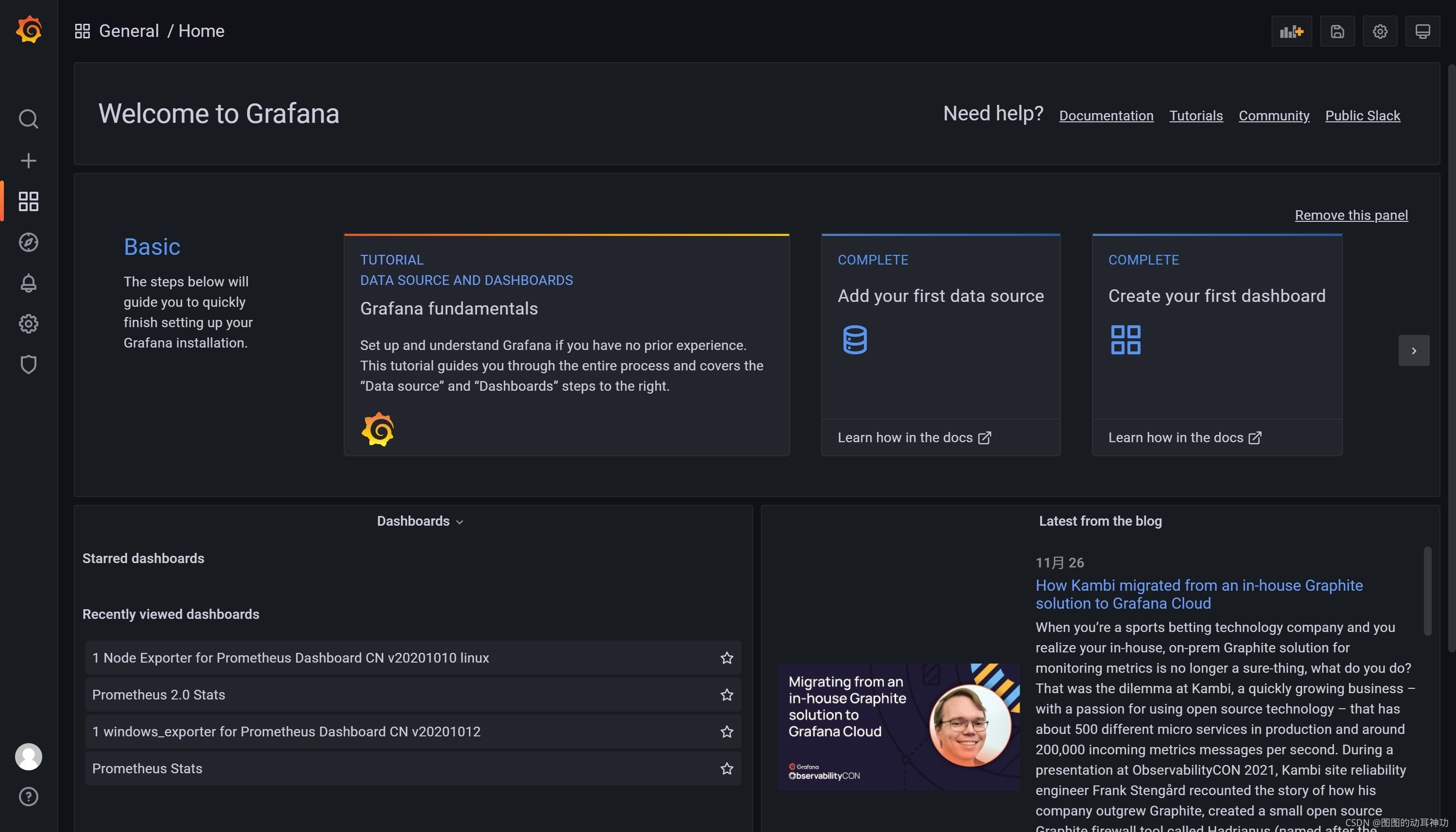Click the Create plus icon in sidebar

pos(28,161)
